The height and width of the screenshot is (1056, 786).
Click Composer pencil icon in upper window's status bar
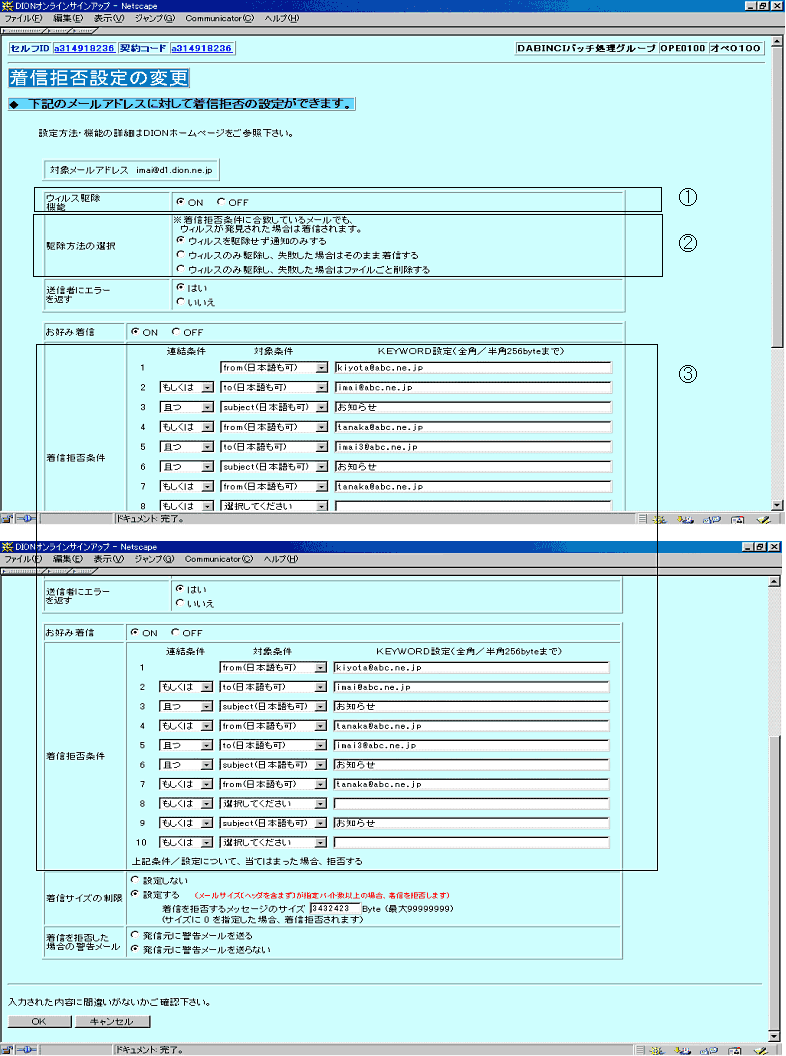pos(762,519)
